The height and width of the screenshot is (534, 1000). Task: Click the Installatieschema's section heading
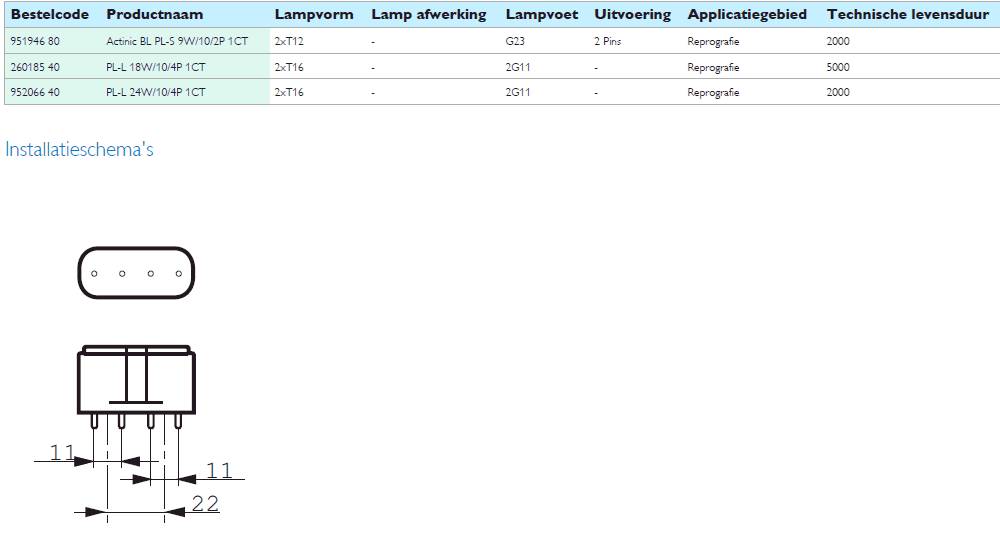click(x=79, y=150)
